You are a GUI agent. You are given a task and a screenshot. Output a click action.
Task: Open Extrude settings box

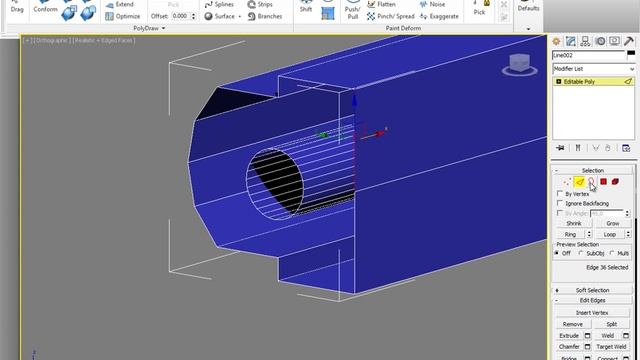click(587, 336)
